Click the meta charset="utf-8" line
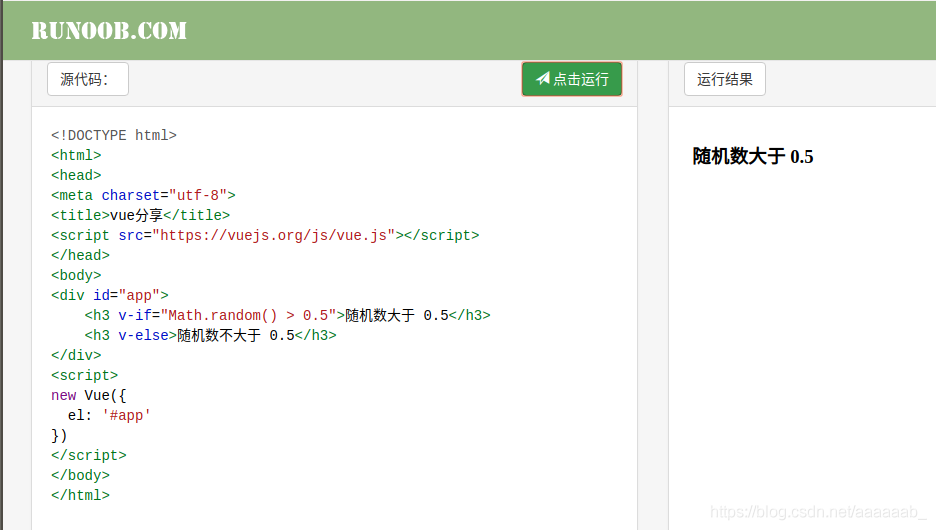The height and width of the screenshot is (530, 936). coord(143,195)
